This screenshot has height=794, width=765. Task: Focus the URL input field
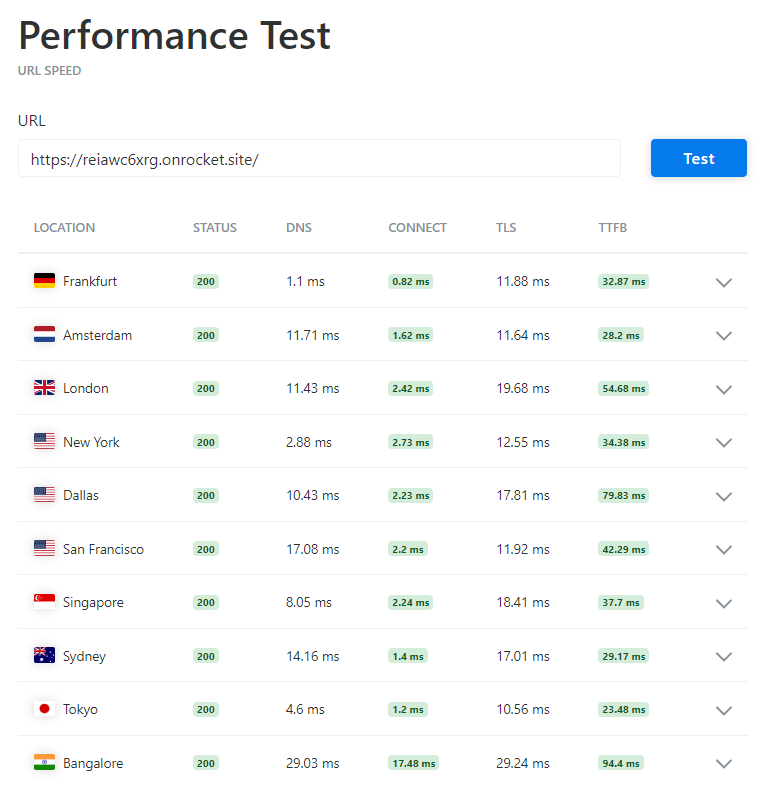coord(319,158)
